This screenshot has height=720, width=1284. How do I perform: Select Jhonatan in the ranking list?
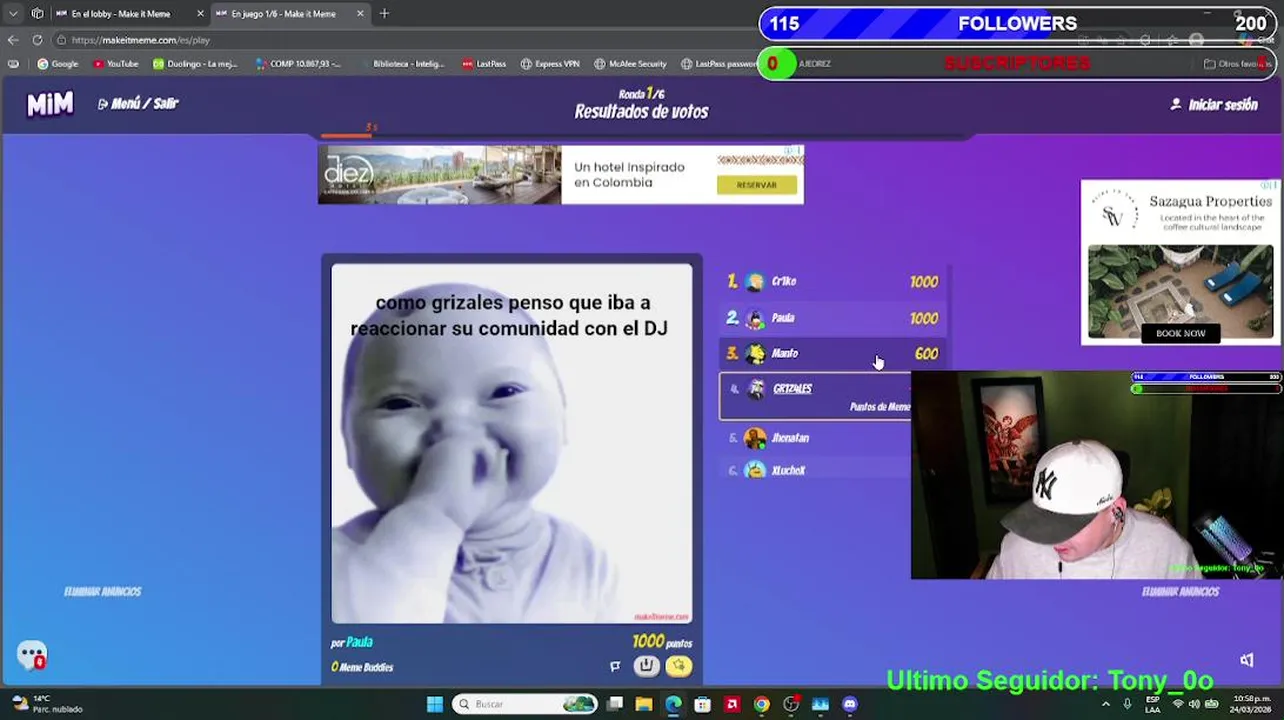click(816, 438)
